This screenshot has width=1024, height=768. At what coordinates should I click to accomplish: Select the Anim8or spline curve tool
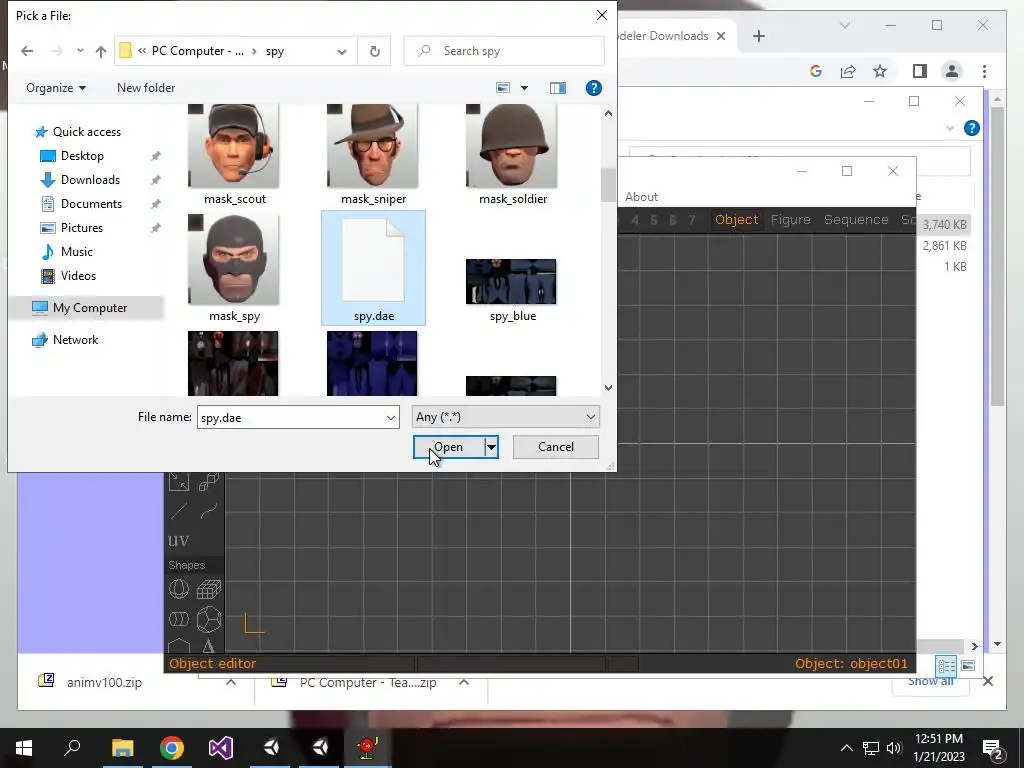209,511
